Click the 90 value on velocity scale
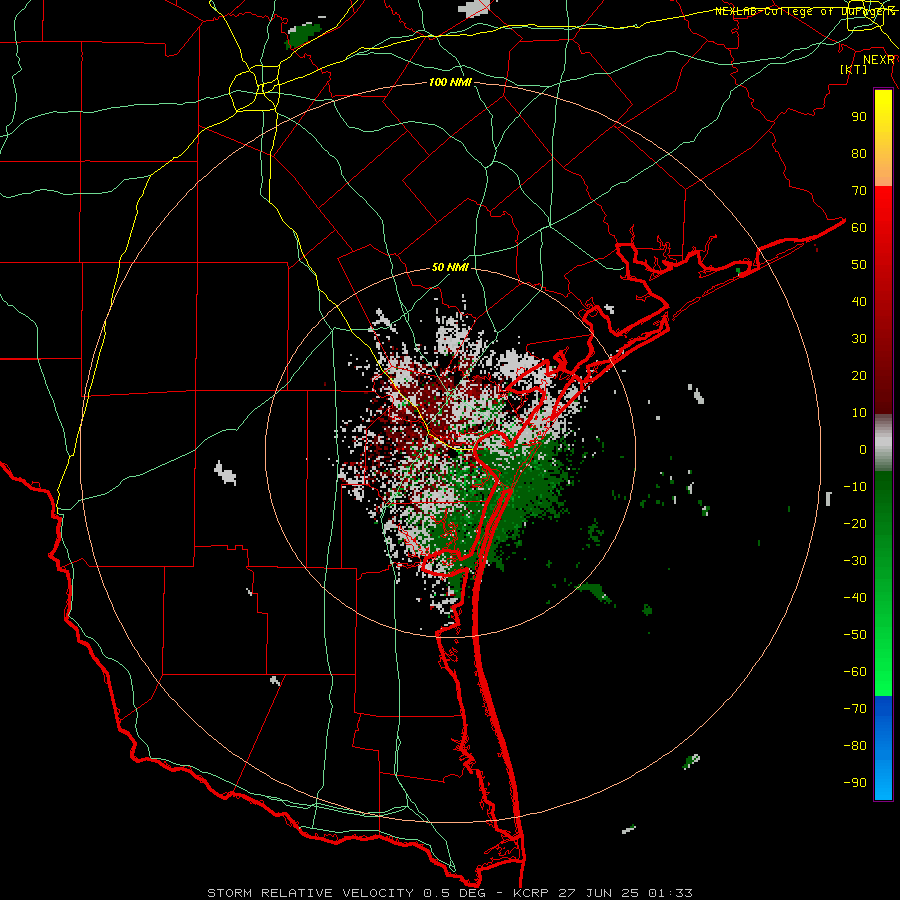This screenshot has width=900, height=900. [x=859, y=117]
